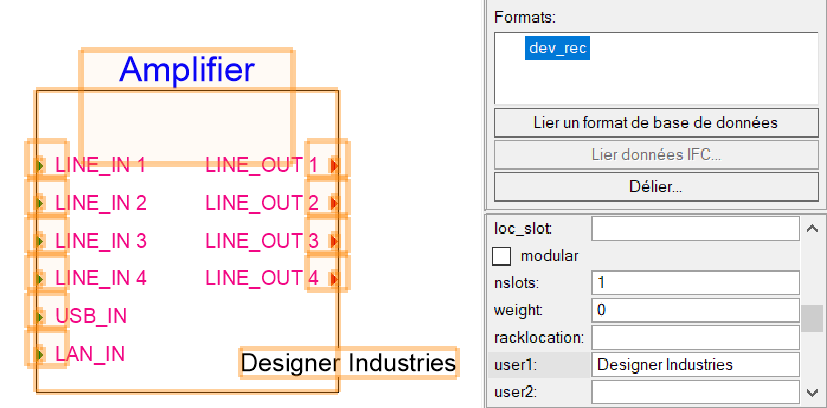
Task: Click the LINE_OUT 2 output port arrow
Action: click(x=332, y=203)
